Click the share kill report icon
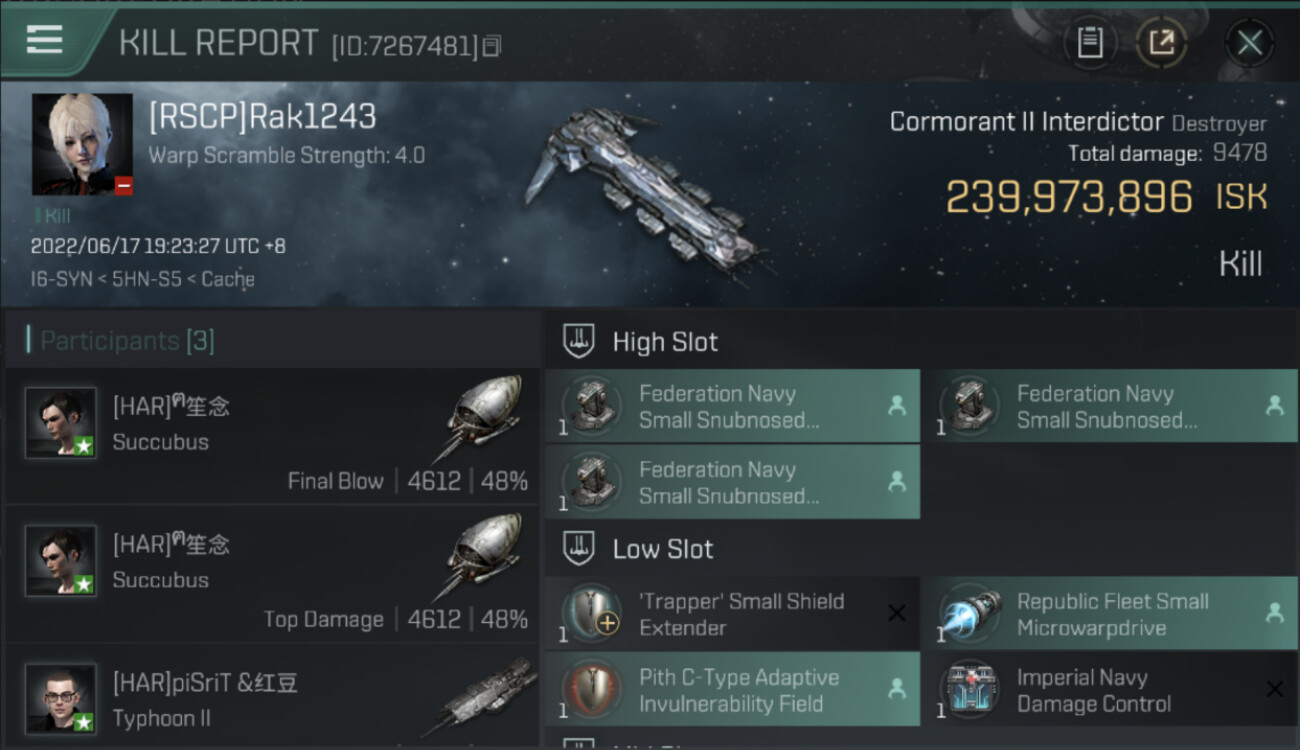 click(1161, 43)
